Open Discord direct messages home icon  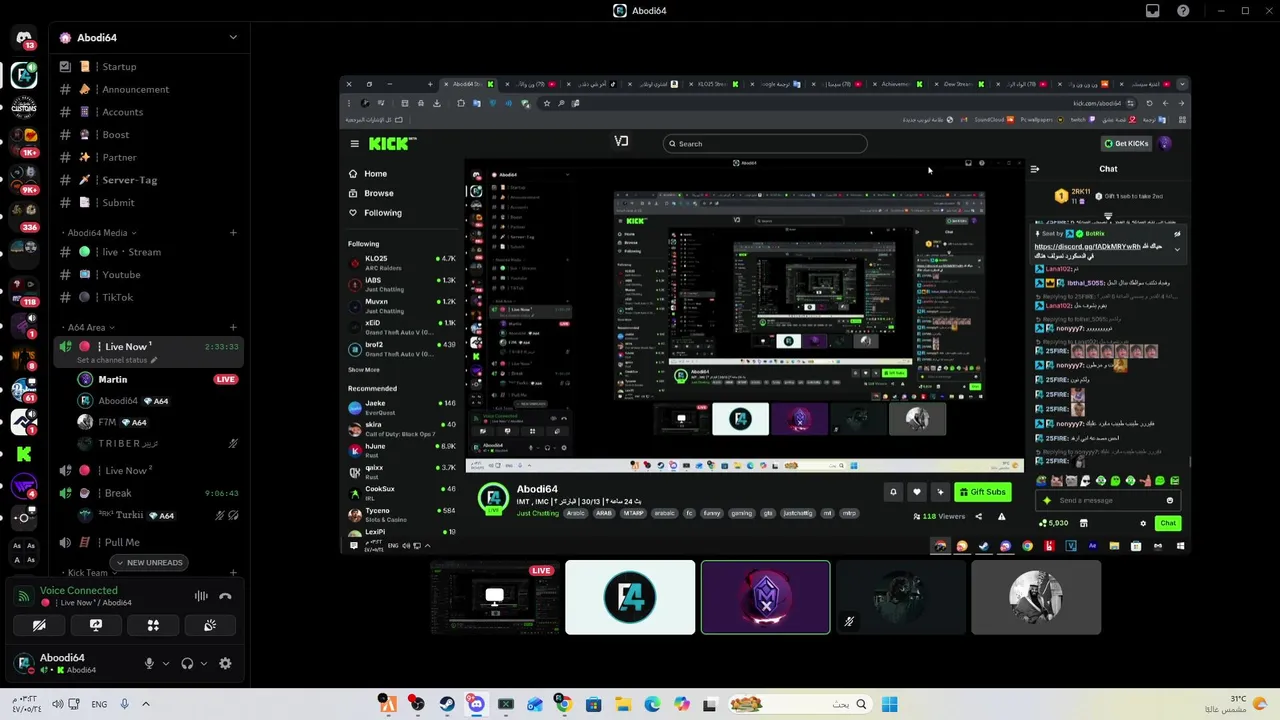pos(24,38)
